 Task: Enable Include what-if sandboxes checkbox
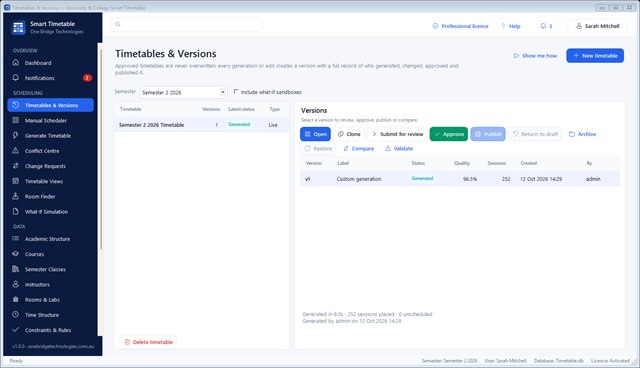[x=236, y=92]
